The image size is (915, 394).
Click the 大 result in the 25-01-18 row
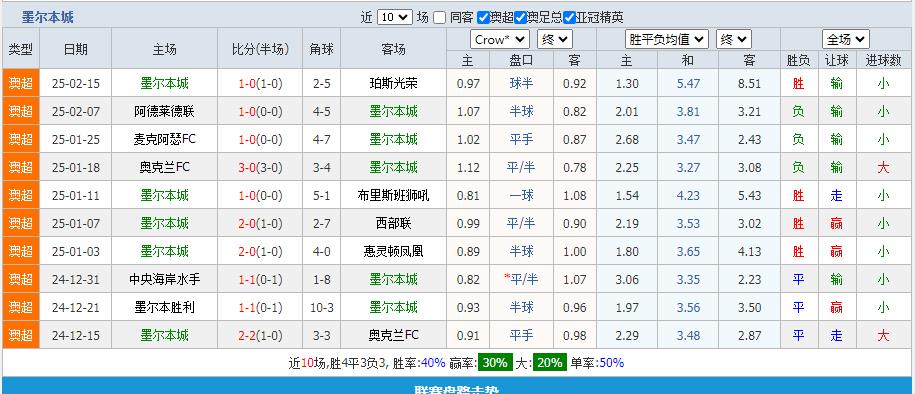(883, 168)
